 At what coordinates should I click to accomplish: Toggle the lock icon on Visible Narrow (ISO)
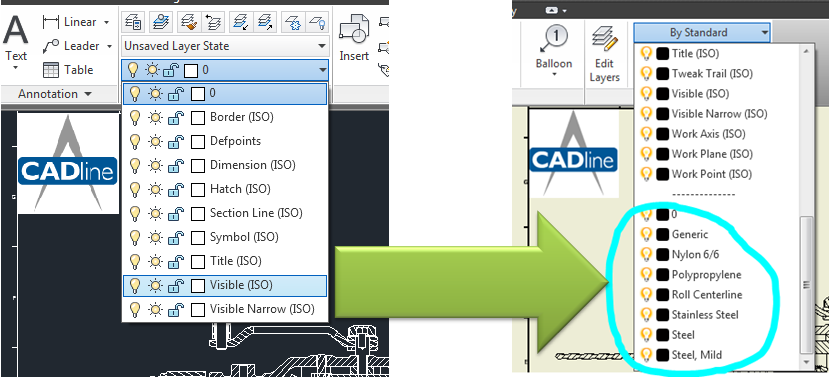176,309
